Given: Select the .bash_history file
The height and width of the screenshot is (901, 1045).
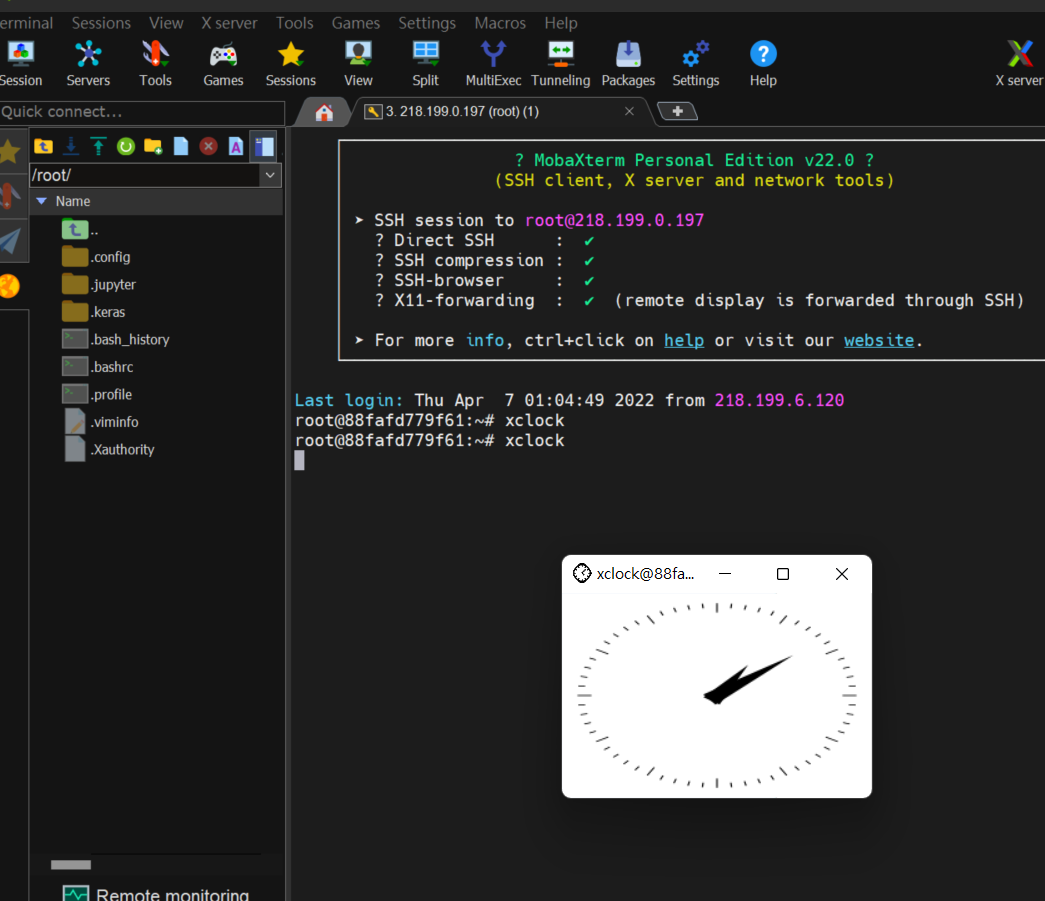Looking at the screenshot, I should [116, 340].
